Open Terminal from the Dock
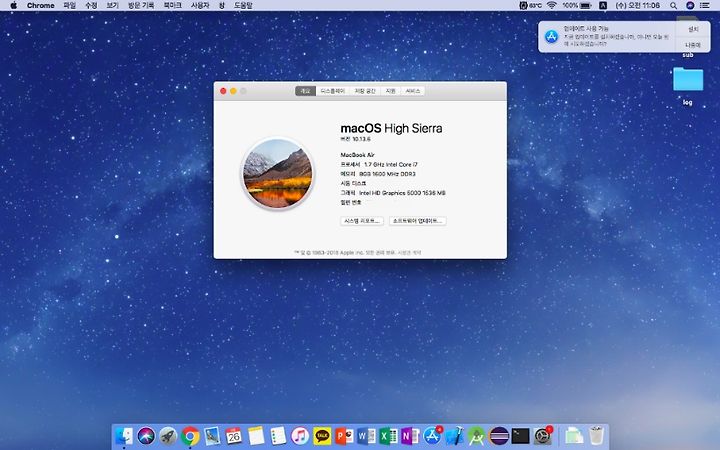 pos(520,436)
